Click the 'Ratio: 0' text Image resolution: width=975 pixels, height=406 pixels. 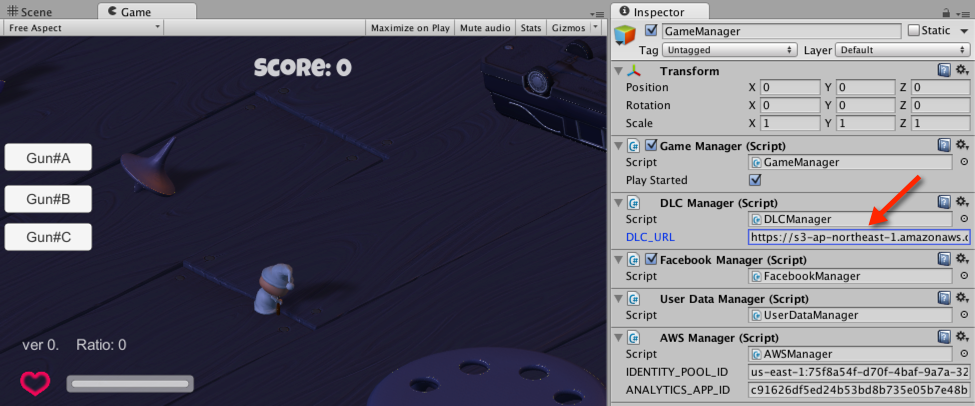101,344
